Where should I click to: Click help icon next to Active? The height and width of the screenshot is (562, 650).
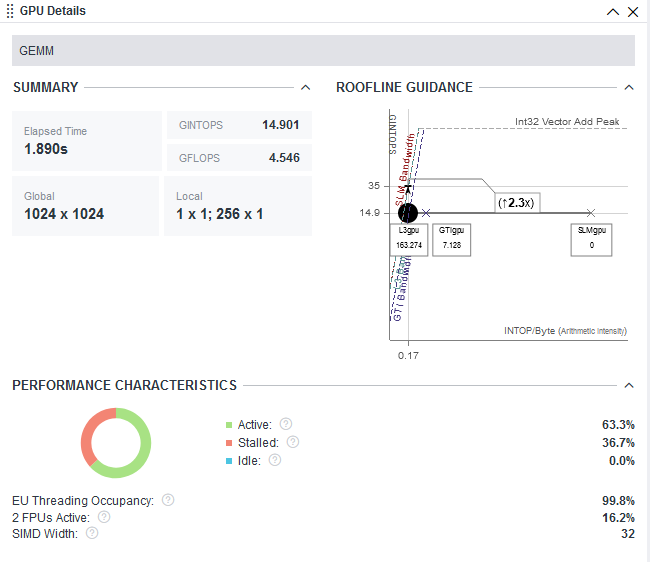[x=285, y=424]
